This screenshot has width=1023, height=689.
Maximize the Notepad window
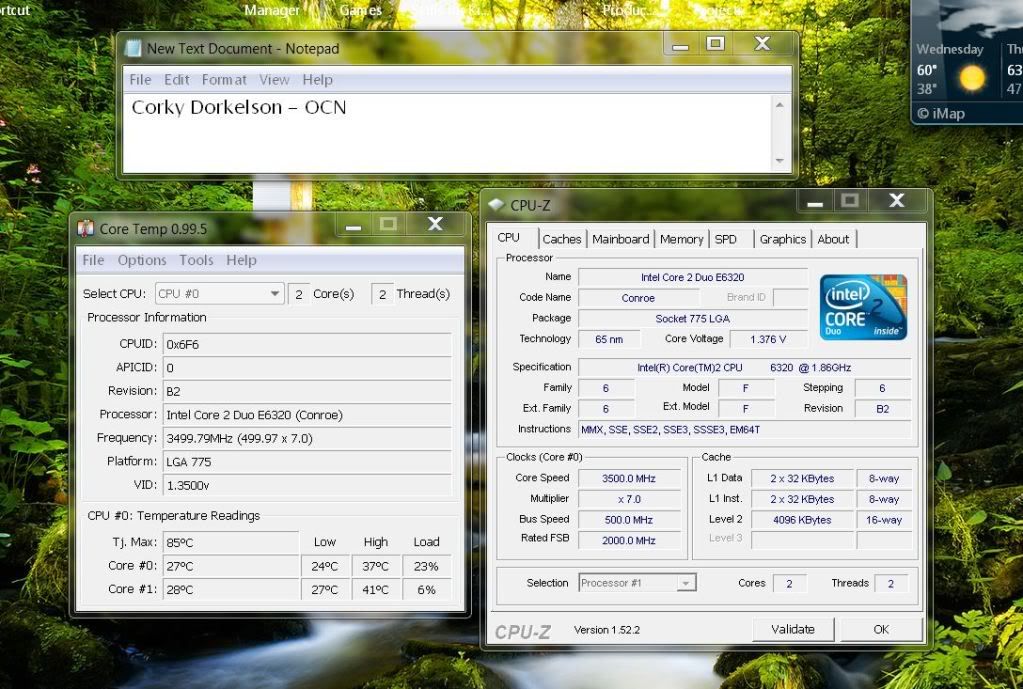point(716,44)
